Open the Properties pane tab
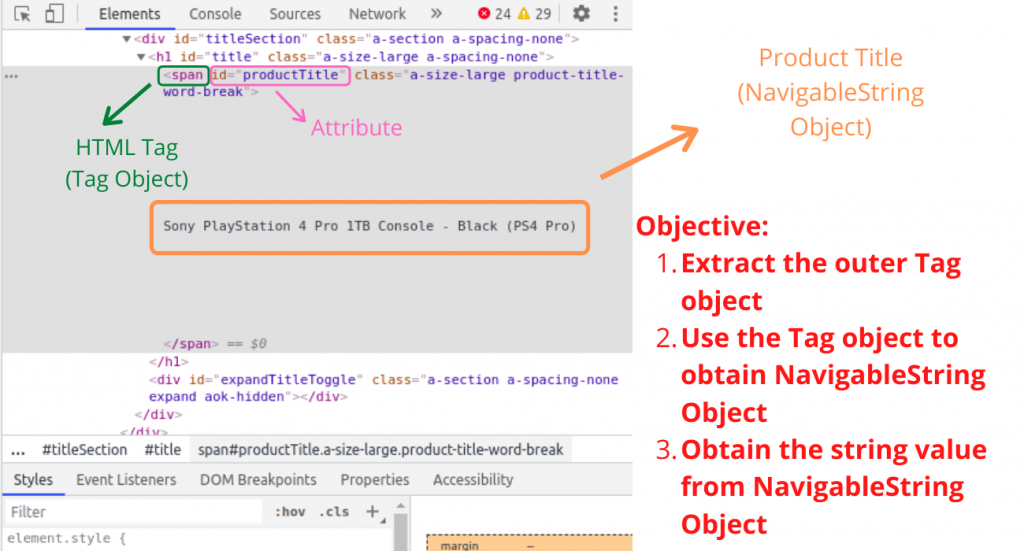The image size is (1024, 551). pos(375,480)
